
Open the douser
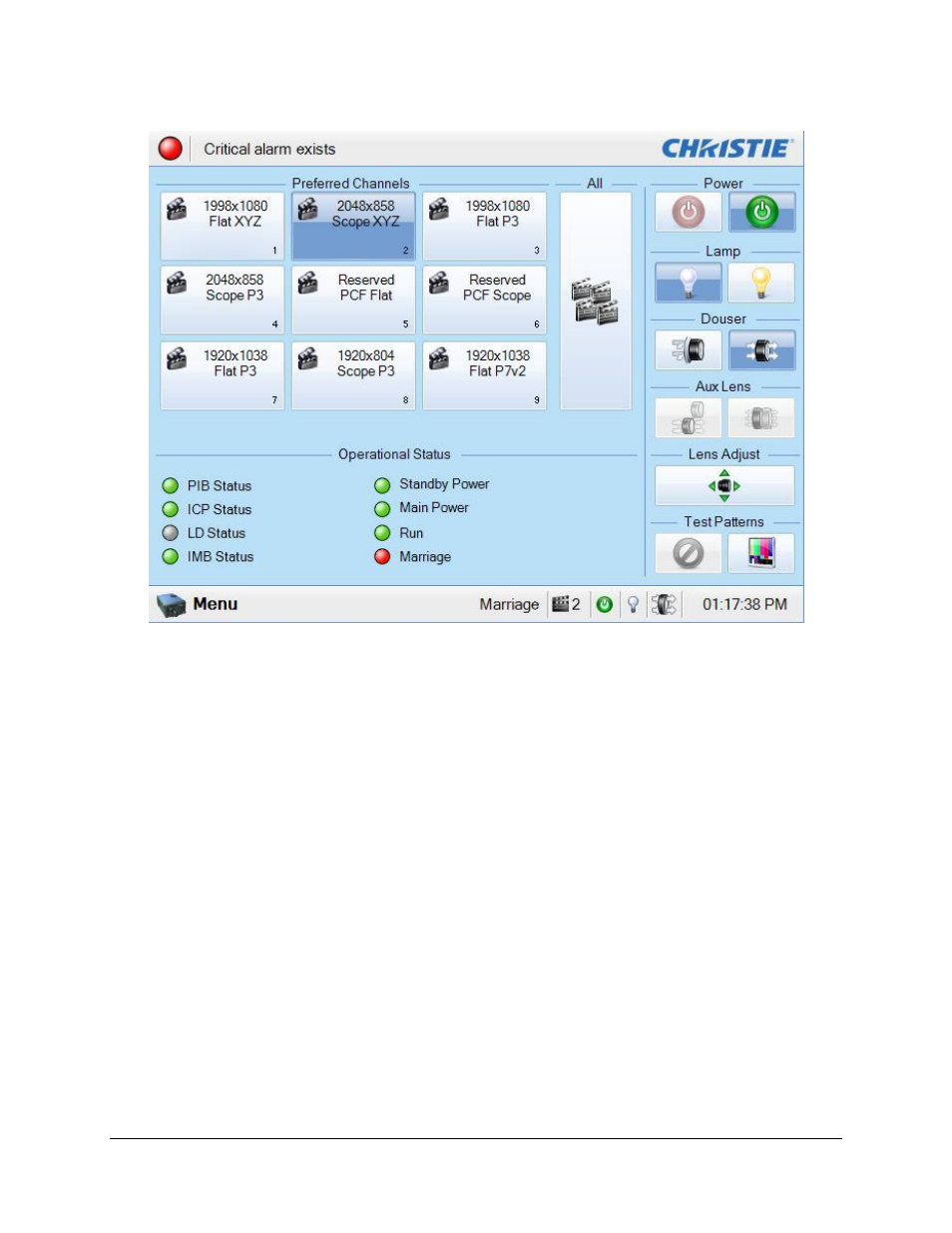(x=762, y=350)
